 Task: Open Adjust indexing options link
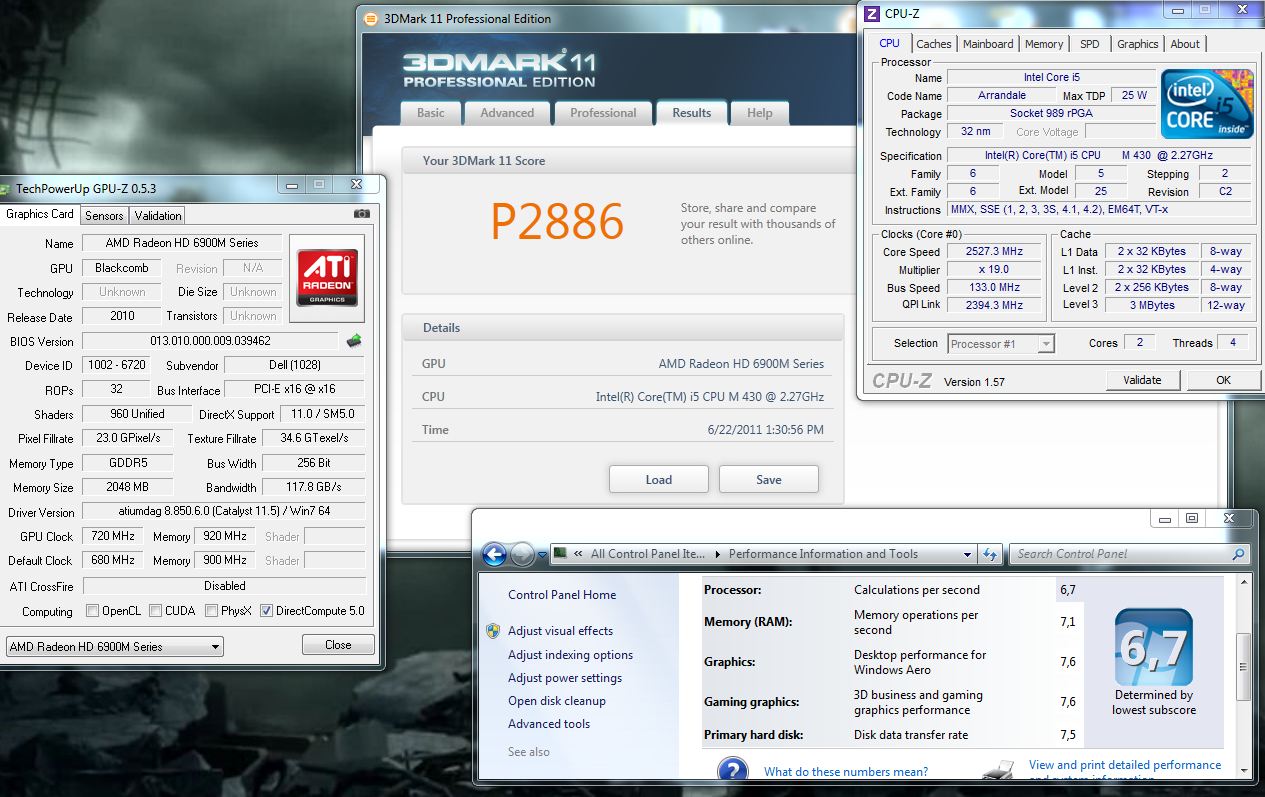click(570, 655)
